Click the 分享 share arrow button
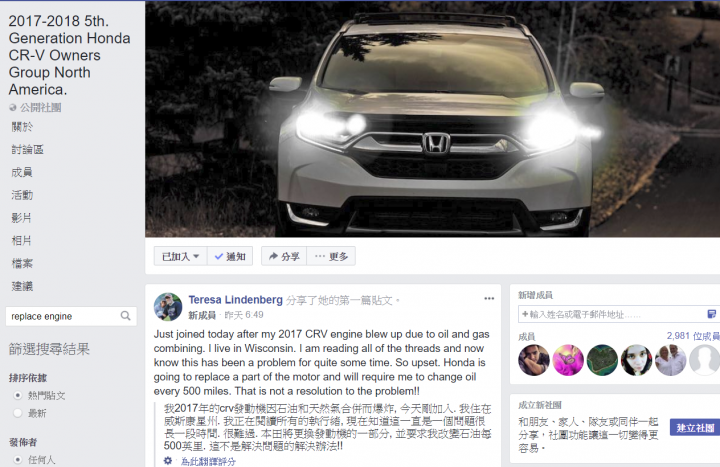Image resolution: width=720 pixels, height=467 pixels. pyautogui.click(x=284, y=256)
